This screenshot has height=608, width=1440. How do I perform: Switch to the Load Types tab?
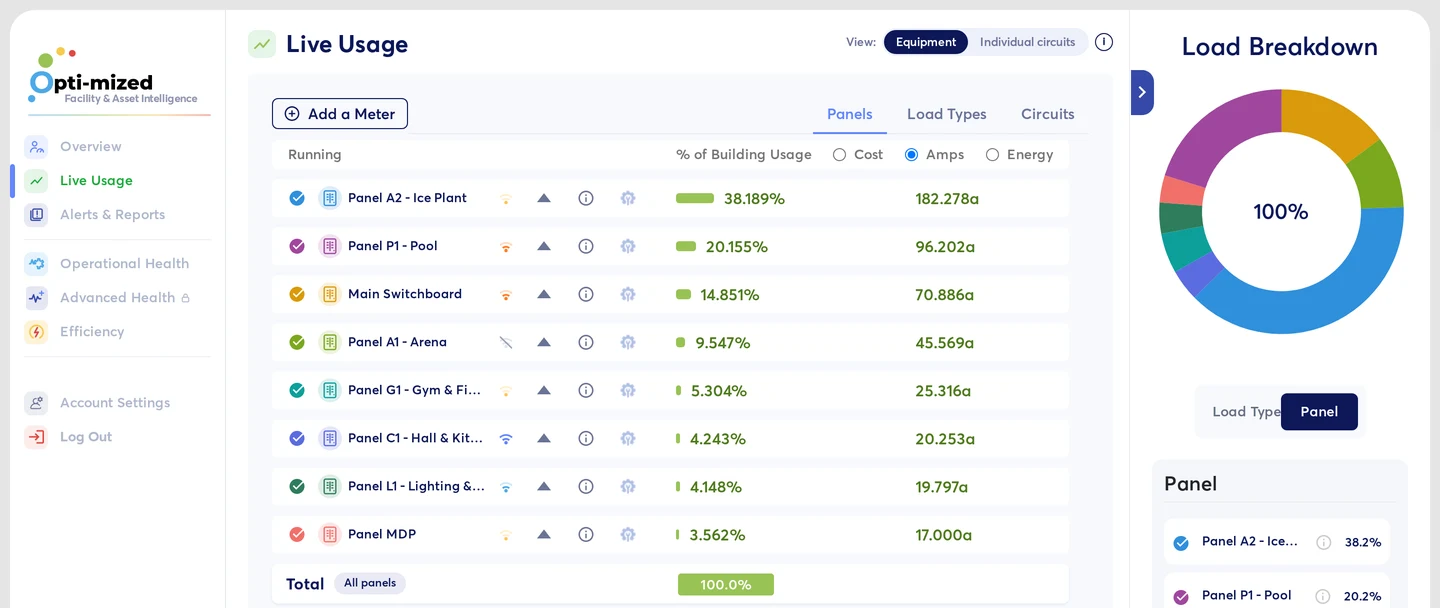tap(947, 114)
